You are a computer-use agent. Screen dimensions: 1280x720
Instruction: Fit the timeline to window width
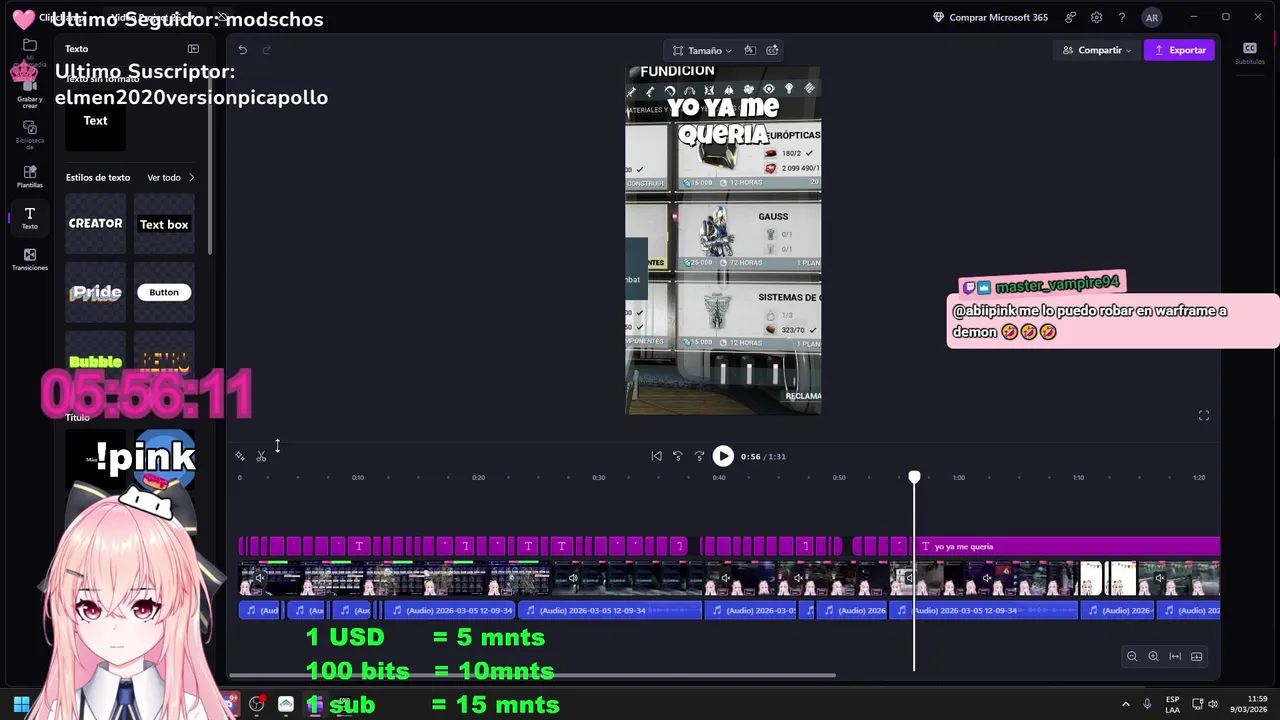tap(1175, 656)
